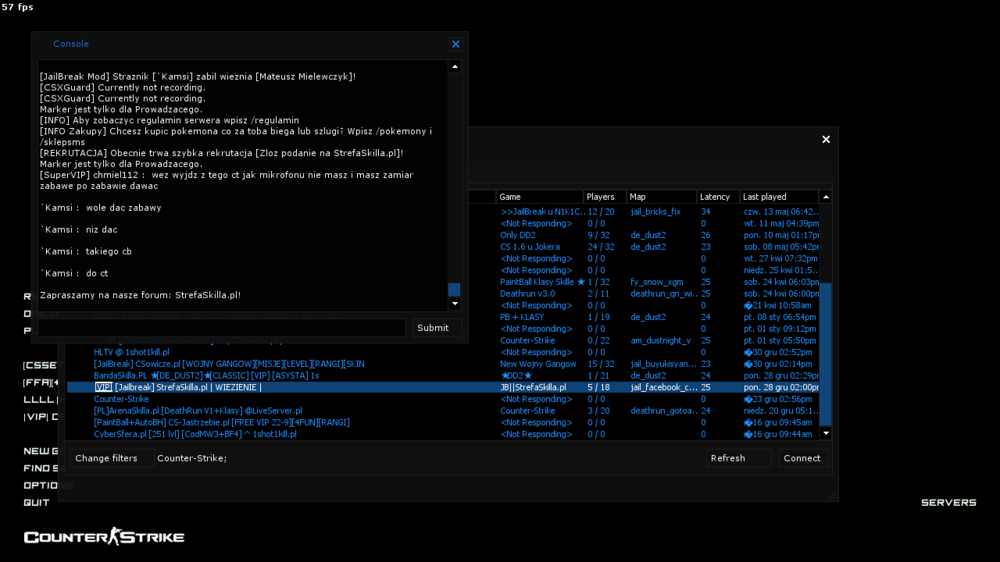Image resolution: width=1000 pixels, height=562 pixels.
Task: Click the pon. 10 maj 01:17pm date
Action: point(781,235)
